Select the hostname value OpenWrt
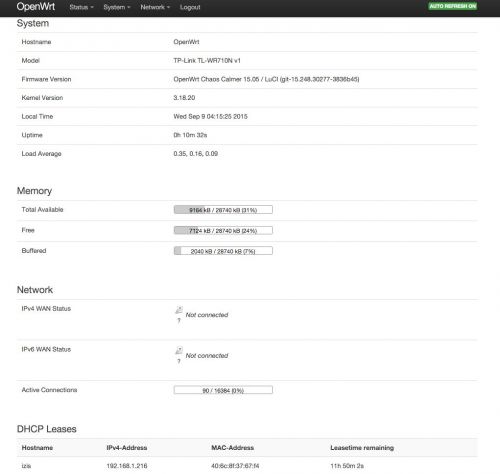Viewport: 500px width, 474px height. click(186, 42)
